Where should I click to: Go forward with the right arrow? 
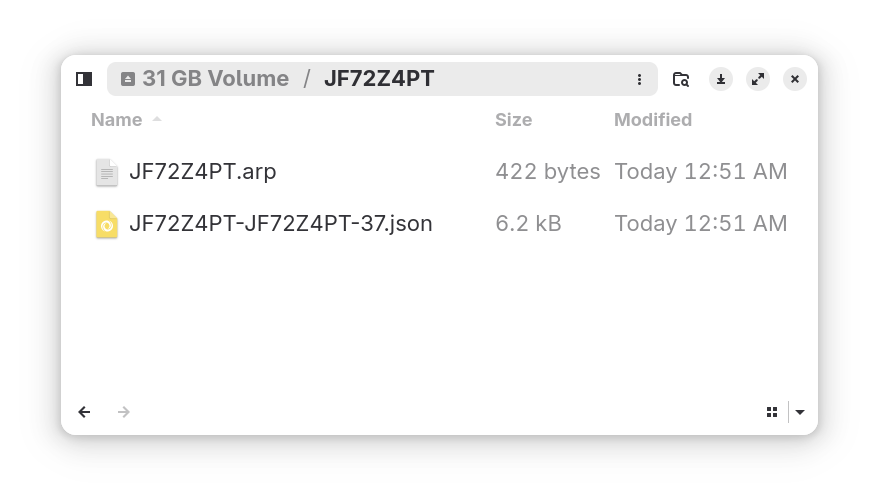pos(124,412)
